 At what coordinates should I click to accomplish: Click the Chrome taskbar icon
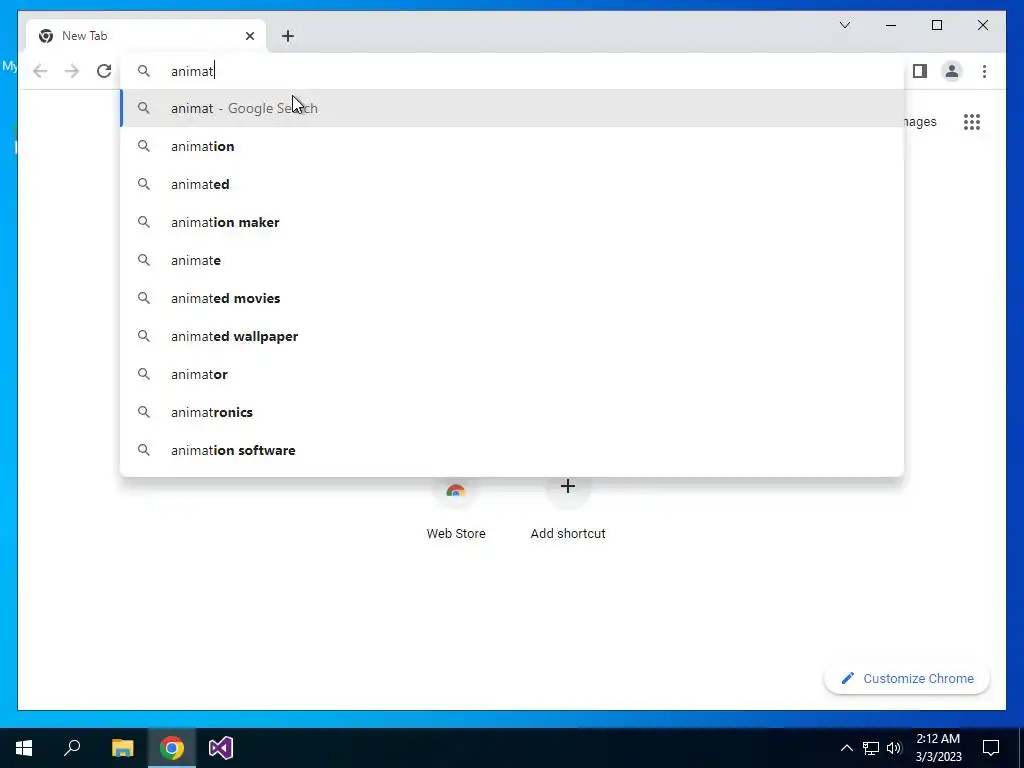pyautogui.click(x=172, y=748)
